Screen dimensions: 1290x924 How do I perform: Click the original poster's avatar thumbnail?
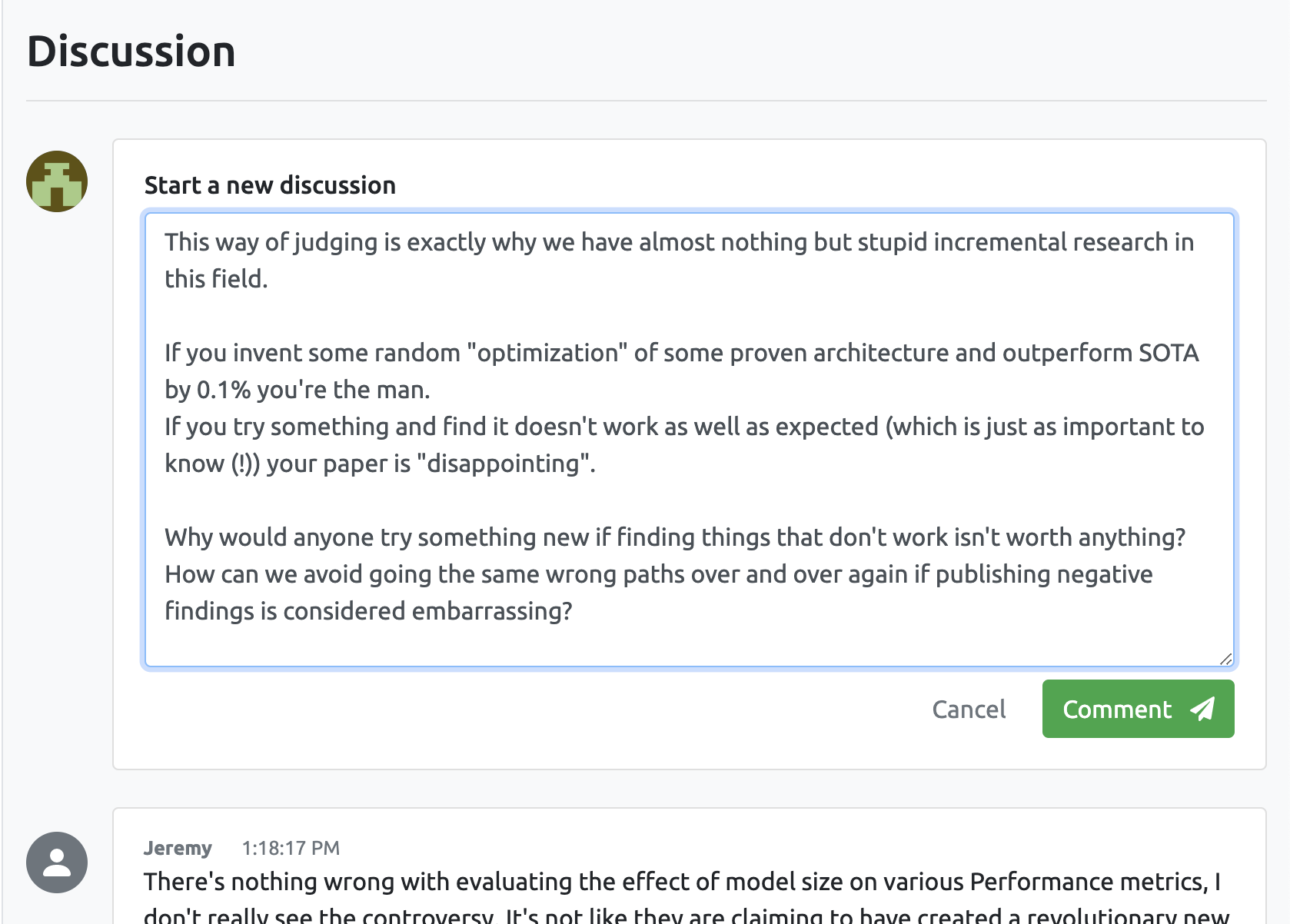56,181
